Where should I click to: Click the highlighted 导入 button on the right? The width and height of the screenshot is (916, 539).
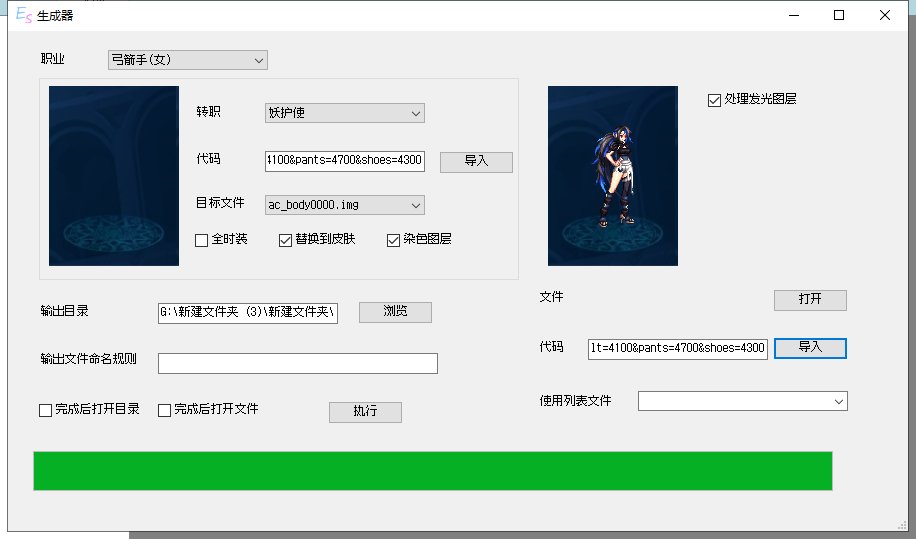pos(810,348)
